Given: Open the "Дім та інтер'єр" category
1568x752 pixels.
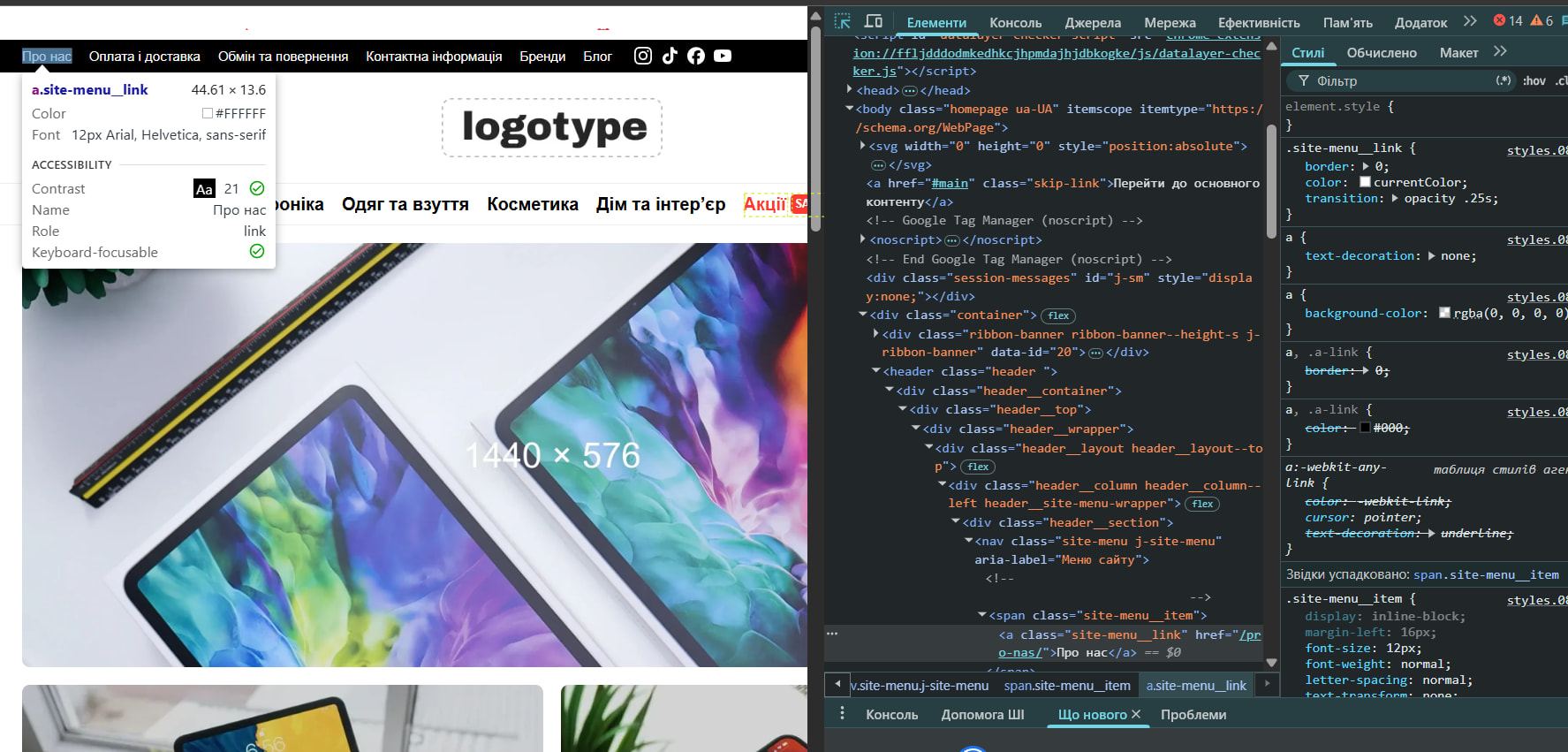Looking at the screenshot, I should click(x=661, y=204).
